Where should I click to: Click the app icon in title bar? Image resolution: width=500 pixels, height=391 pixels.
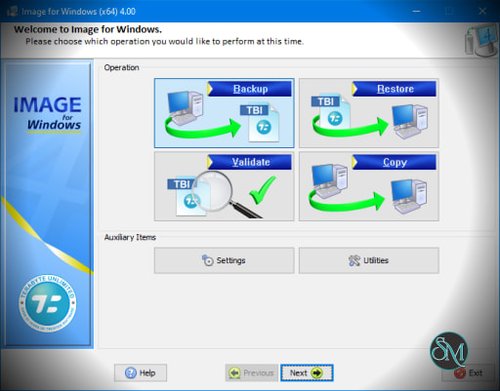(x=13, y=11)
